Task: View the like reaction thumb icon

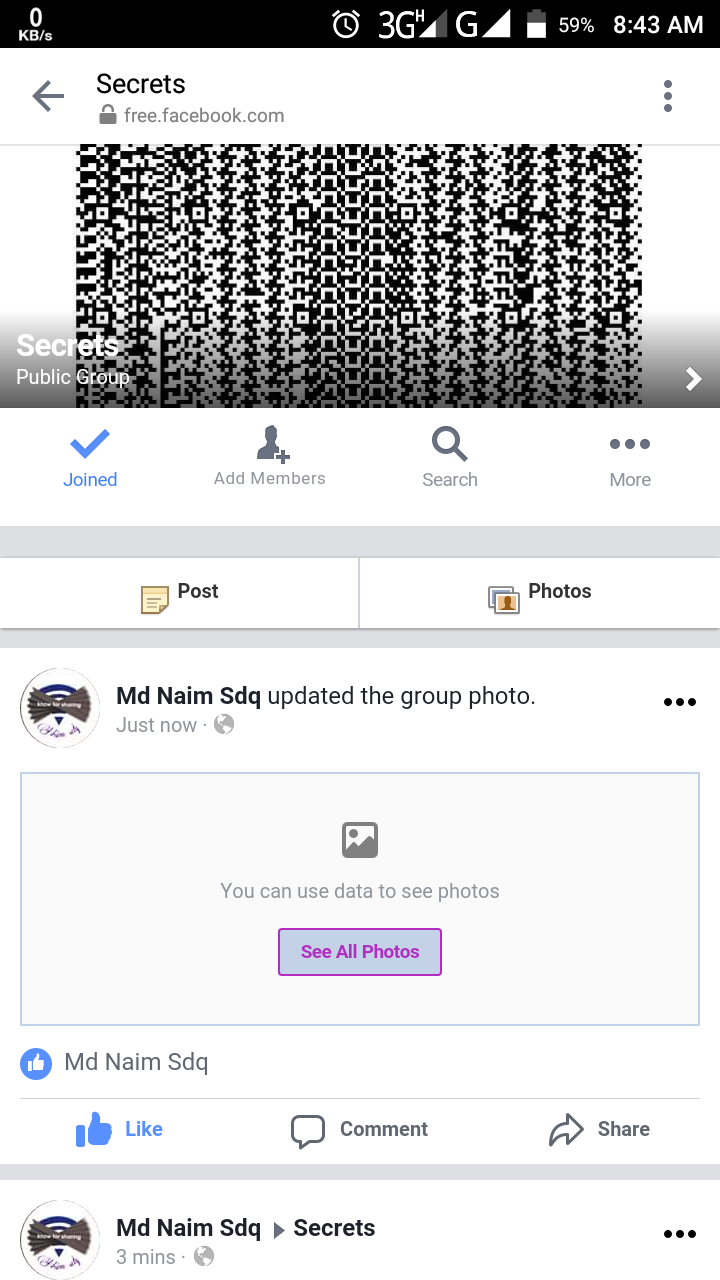Action: point(36,1064)
